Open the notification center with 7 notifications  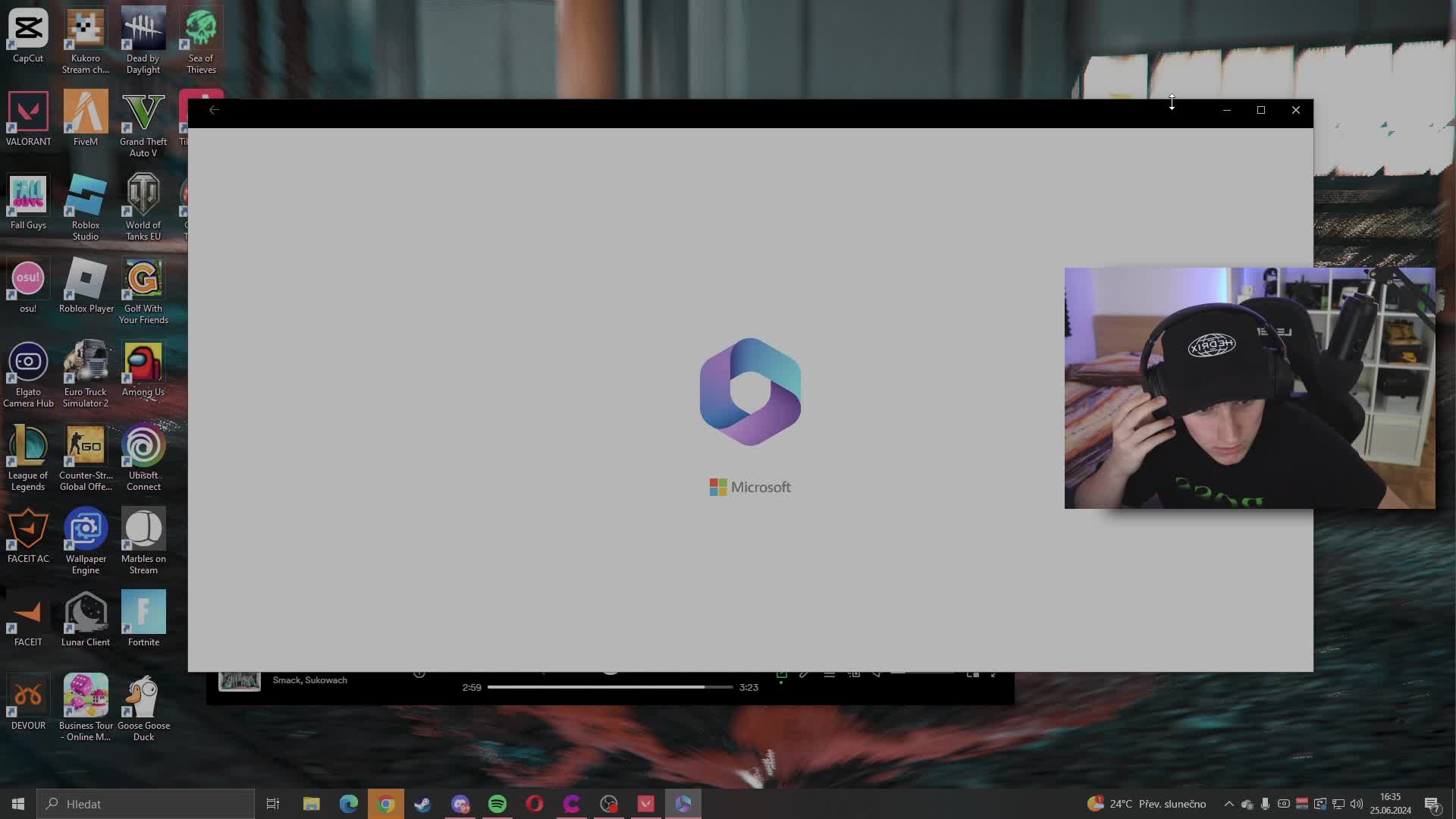(x=1432, y=805)
